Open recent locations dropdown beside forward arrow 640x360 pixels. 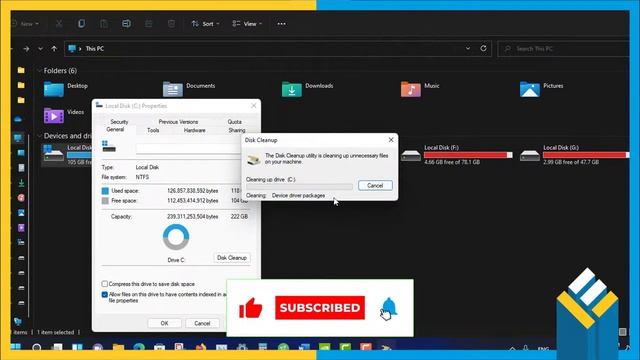coord(40,49)
